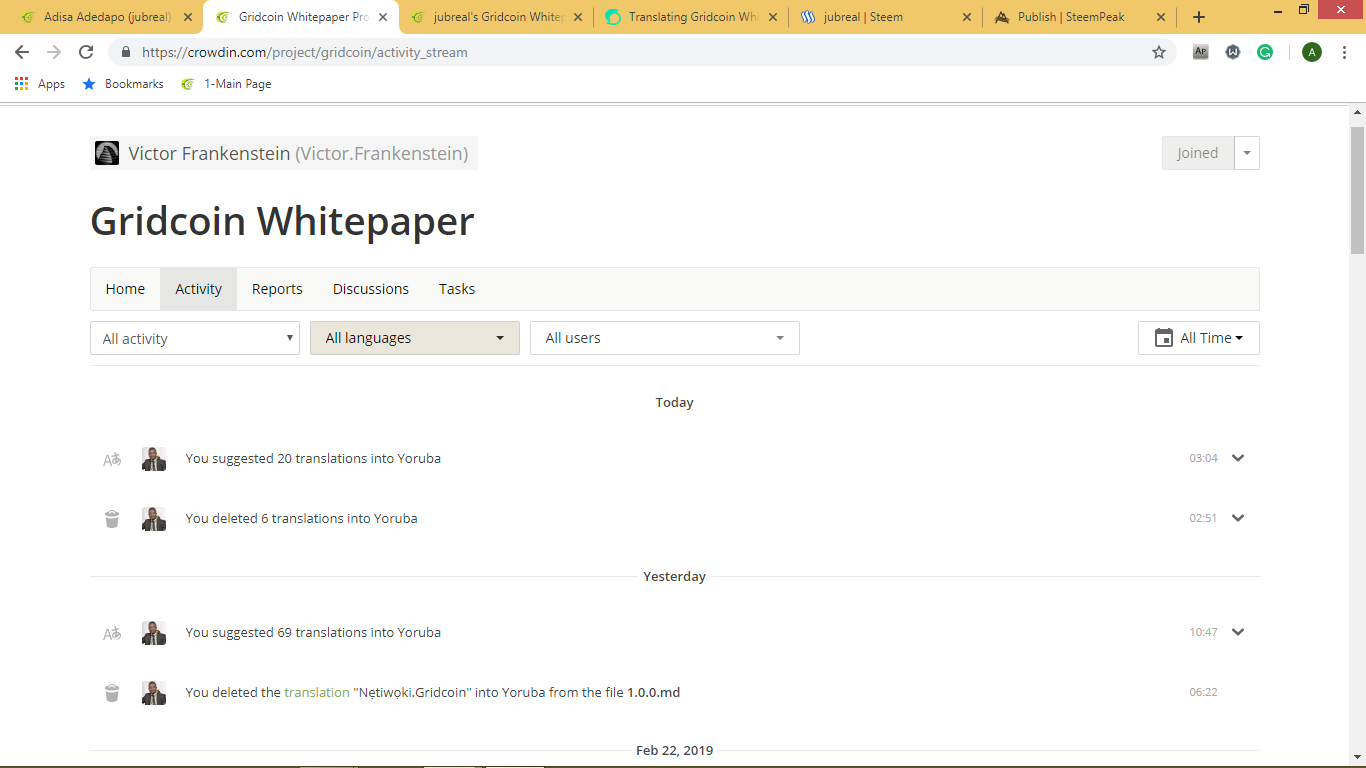Select the Activity tab
The height and width of the screenshot is (768, 1366).
pyautogui.click(x=199, y=289)
